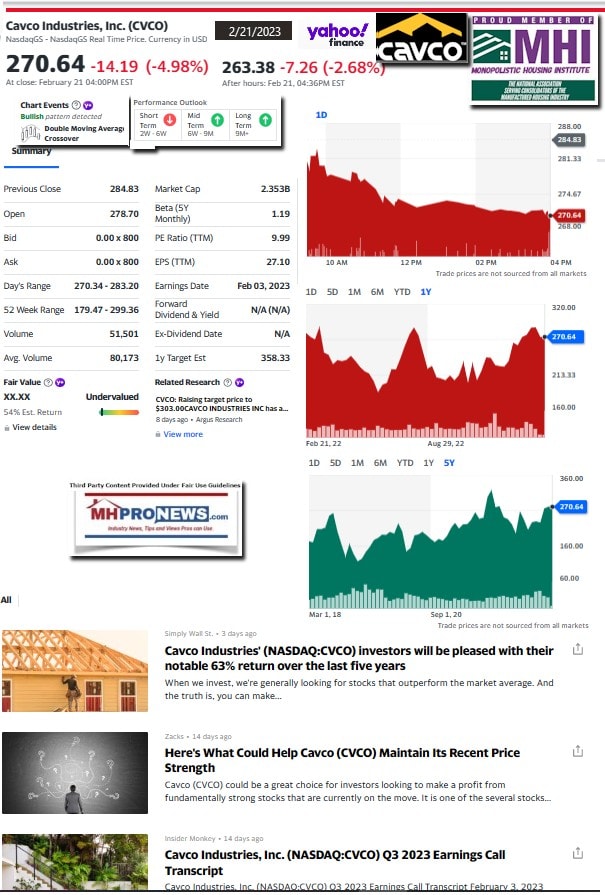The image size is (605, 895).
Task: Click the man with question marks thumbnail
Action: point(75,773)
